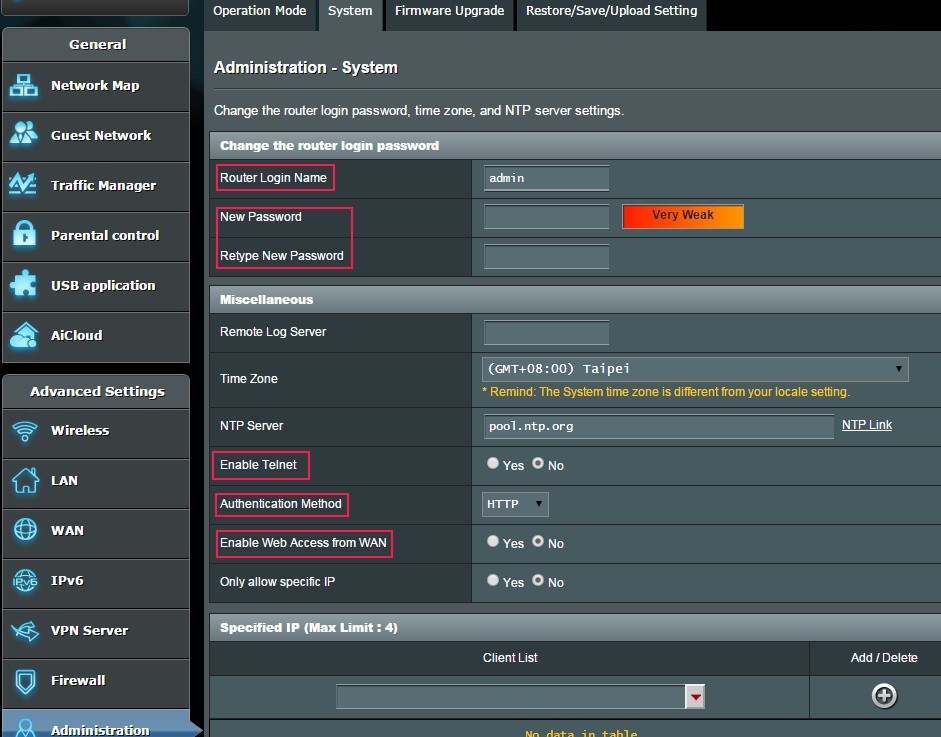941x737 pixels.
Task: Open the IPv6 globe icon
Action: click(x=25, y=580)
